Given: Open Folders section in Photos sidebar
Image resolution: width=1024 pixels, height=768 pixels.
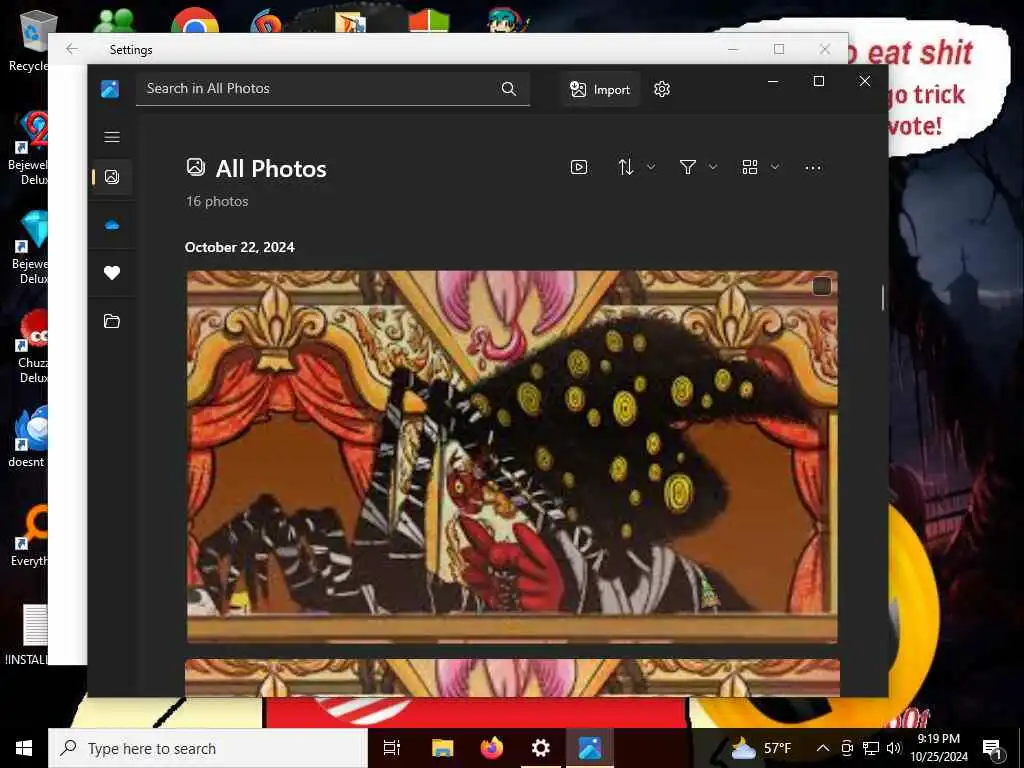Looking at the screenshot, I should click(112, 321).
